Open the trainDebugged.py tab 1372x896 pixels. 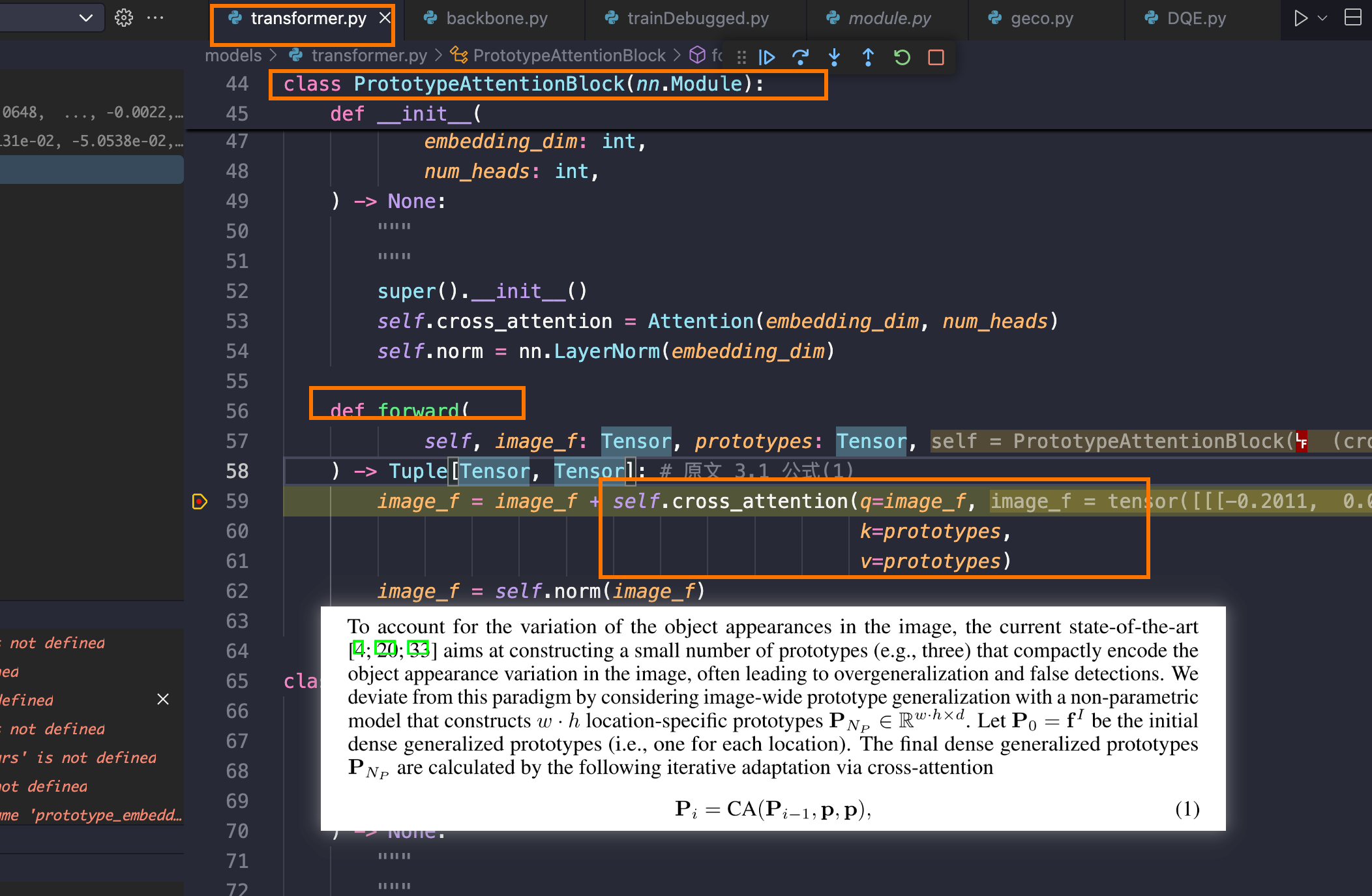point(698,18)
